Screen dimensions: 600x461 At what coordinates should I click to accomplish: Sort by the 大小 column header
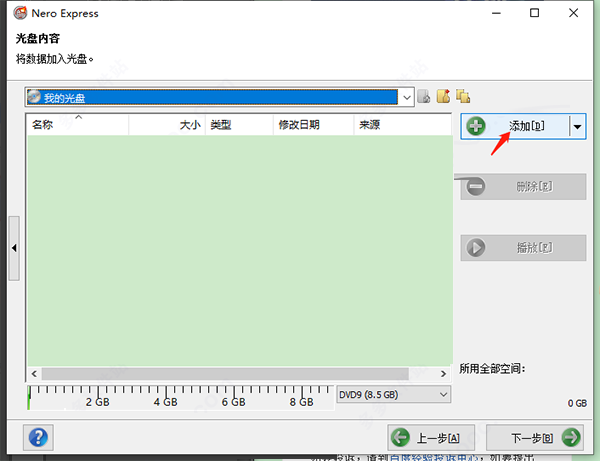167,125
